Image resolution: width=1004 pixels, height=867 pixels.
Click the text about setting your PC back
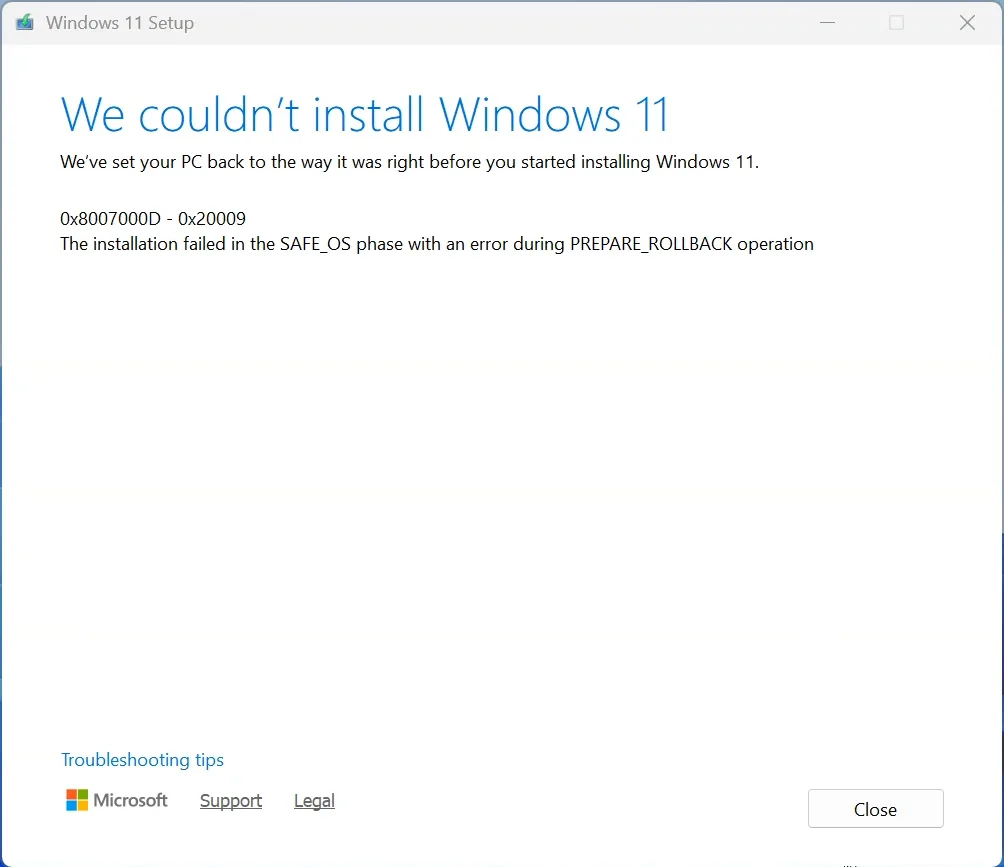pos(409,162)
